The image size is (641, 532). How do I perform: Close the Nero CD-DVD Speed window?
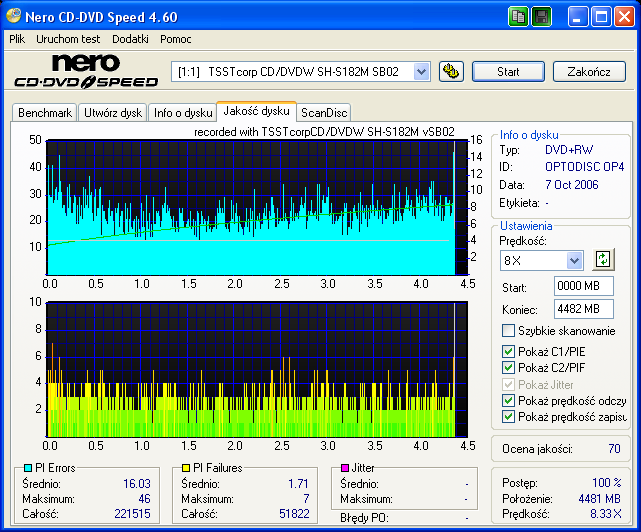(624, 17)
